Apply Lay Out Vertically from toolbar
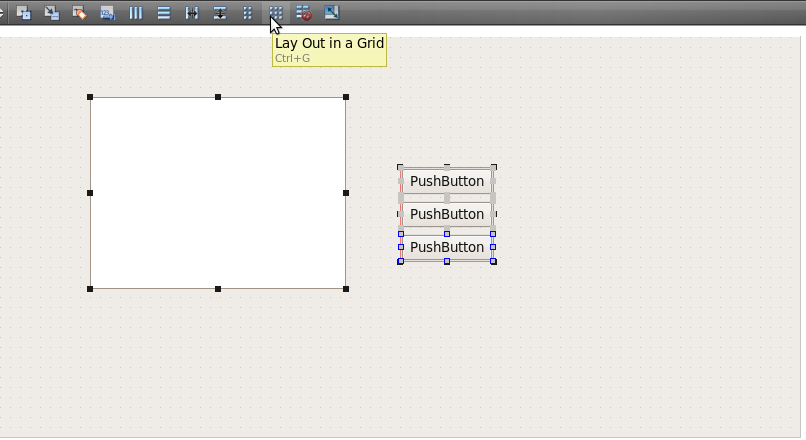This screenshot has height=440, width=806. click(x=164, y=13)
